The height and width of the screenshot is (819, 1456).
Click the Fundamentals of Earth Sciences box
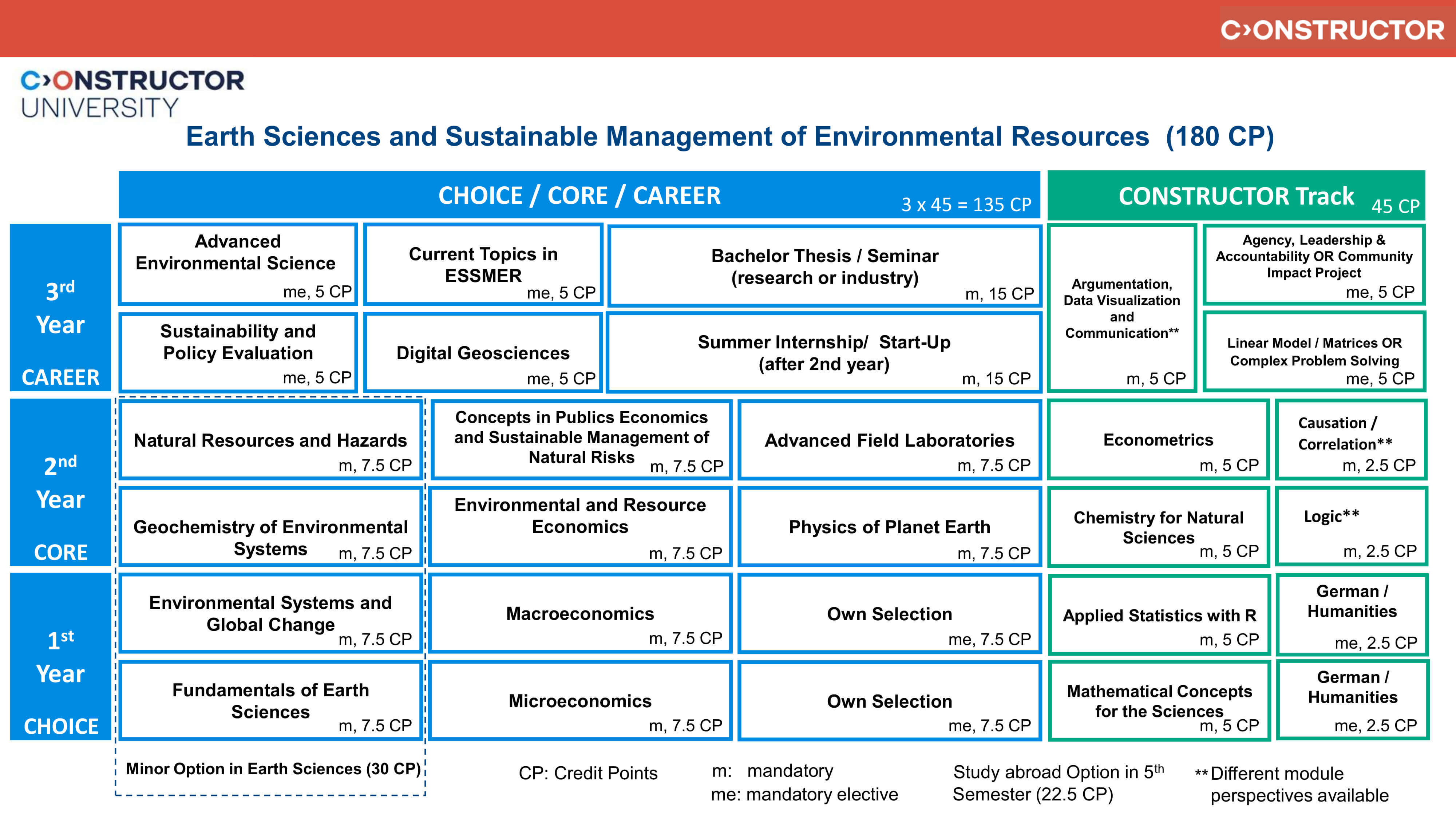(x=270, y=701)
